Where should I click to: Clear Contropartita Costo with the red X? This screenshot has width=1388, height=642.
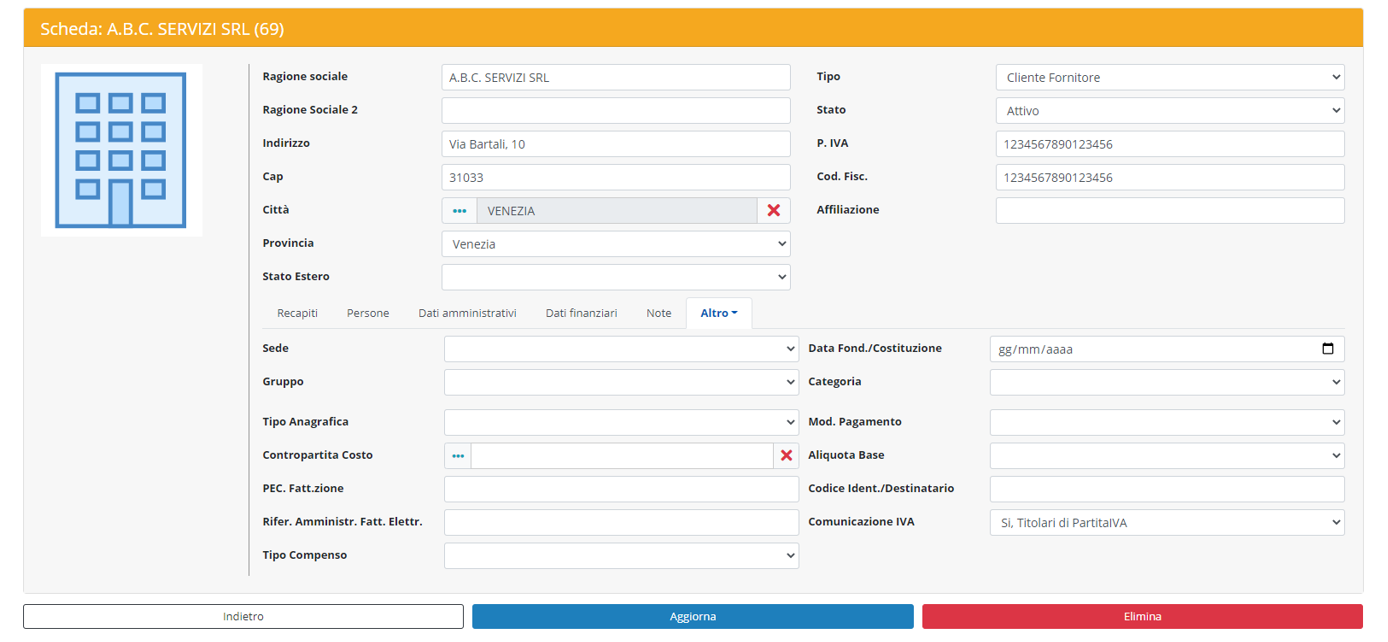click(786, 456)
